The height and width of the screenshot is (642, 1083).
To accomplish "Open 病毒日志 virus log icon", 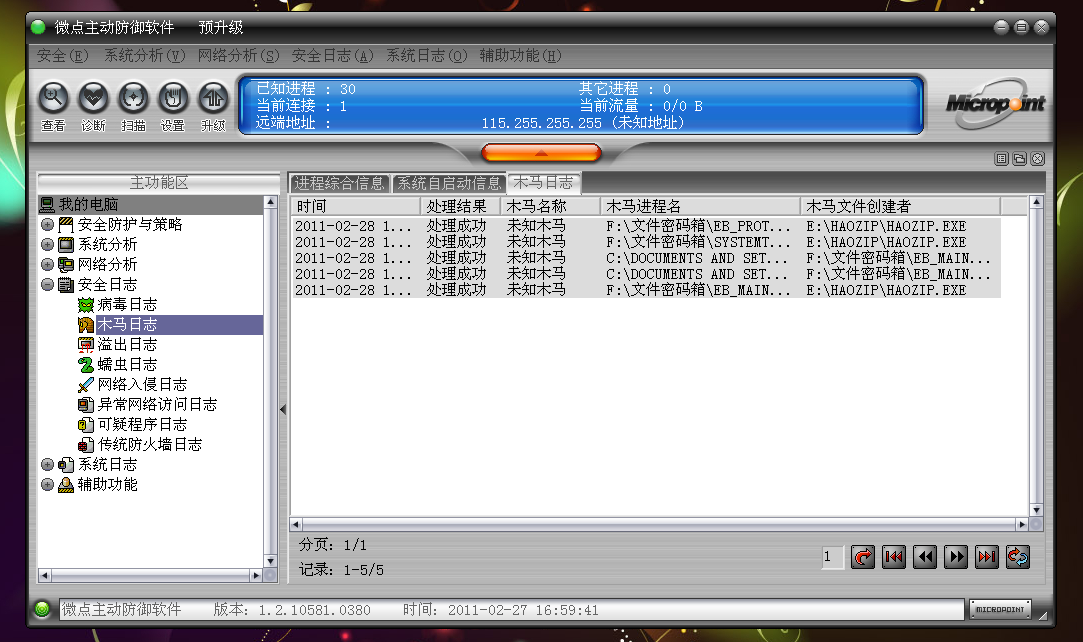I will [x=86, y=304].
